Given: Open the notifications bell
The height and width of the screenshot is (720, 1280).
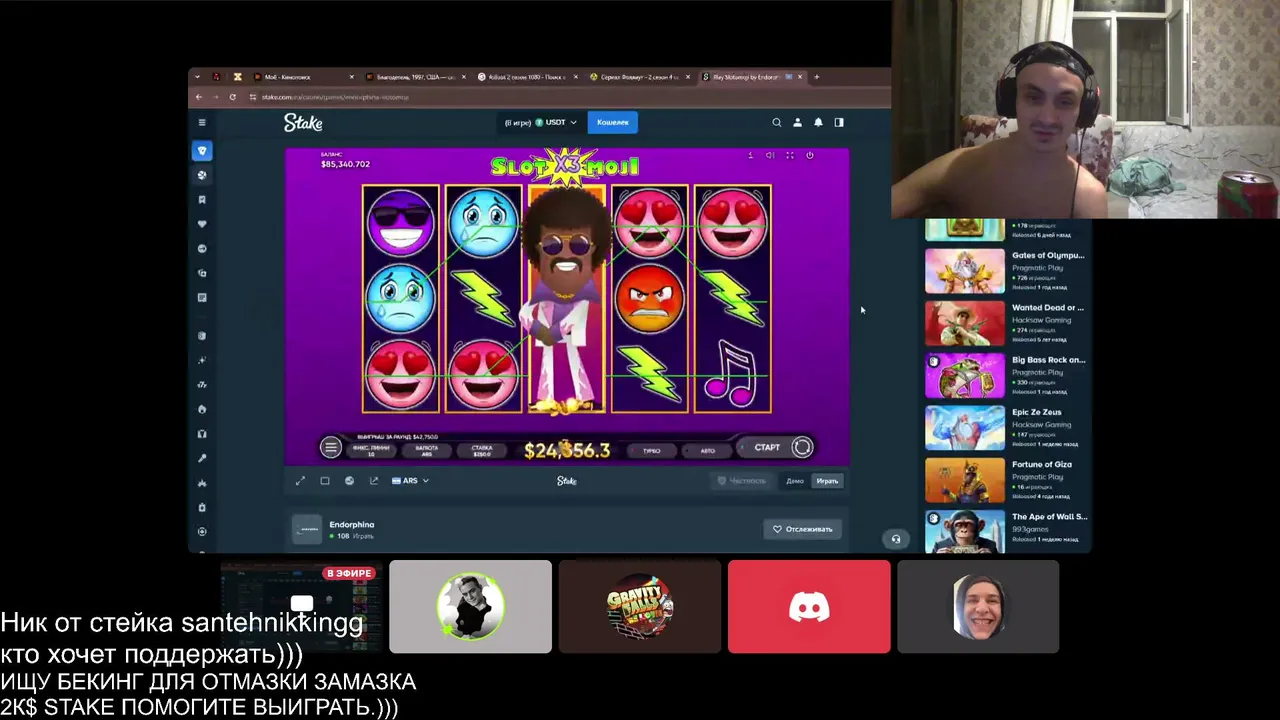Looking at the screenshot, I should pos(818,122).
